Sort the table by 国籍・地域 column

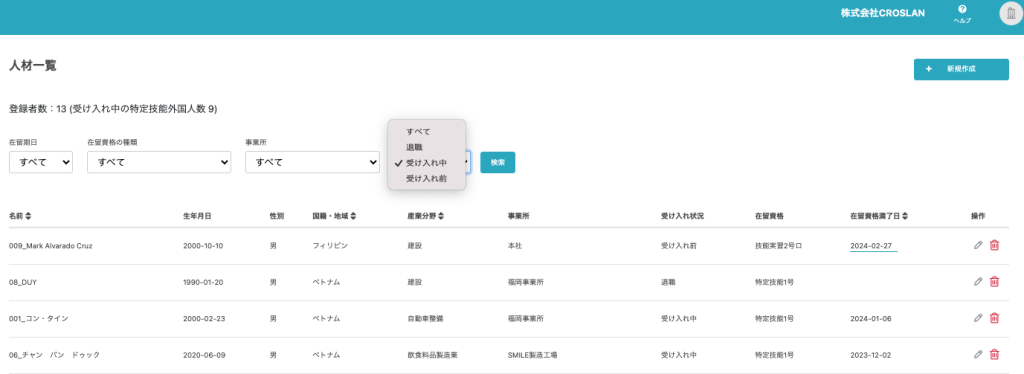(353, 215)
